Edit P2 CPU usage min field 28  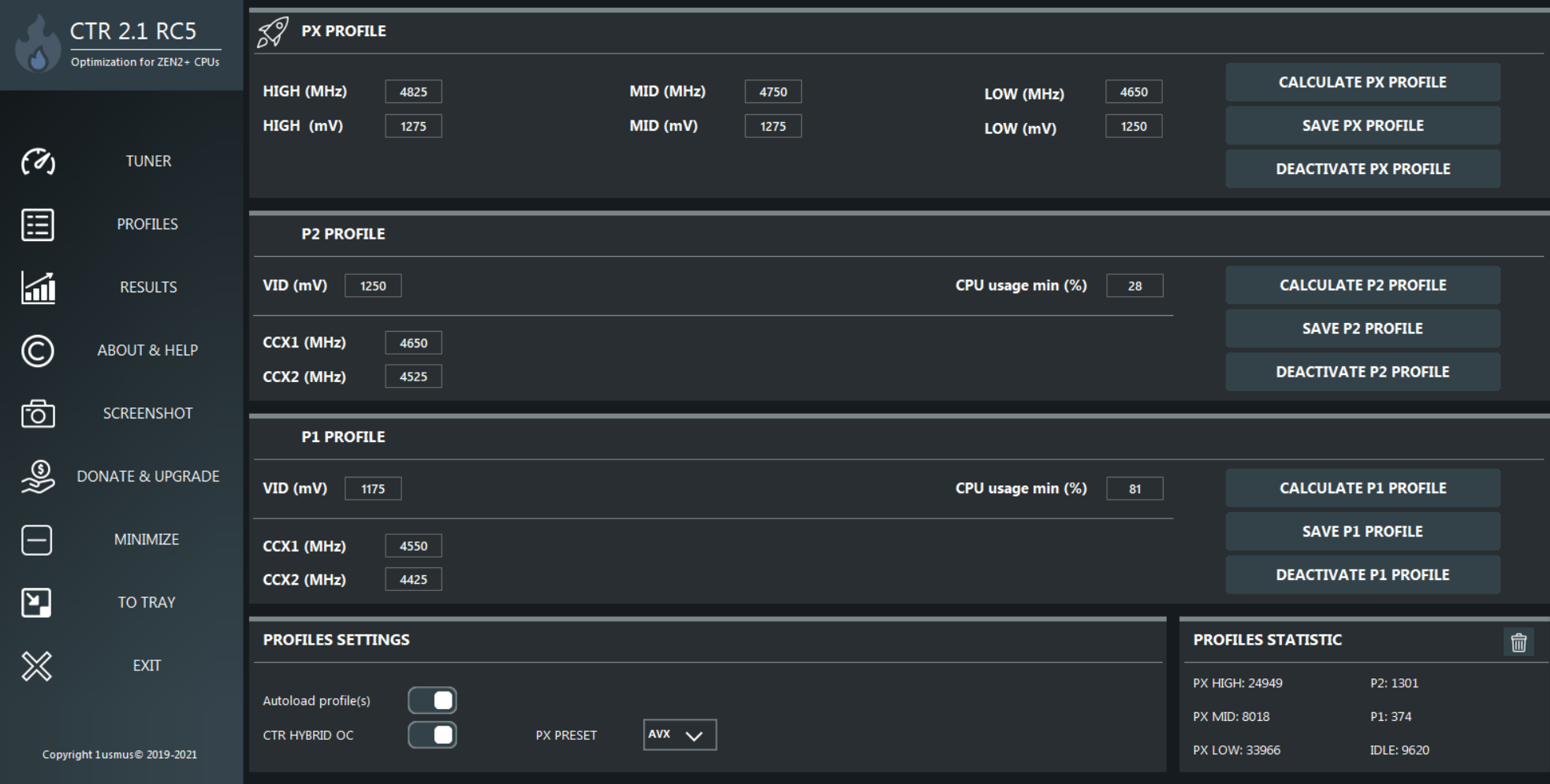[1135, 285]
